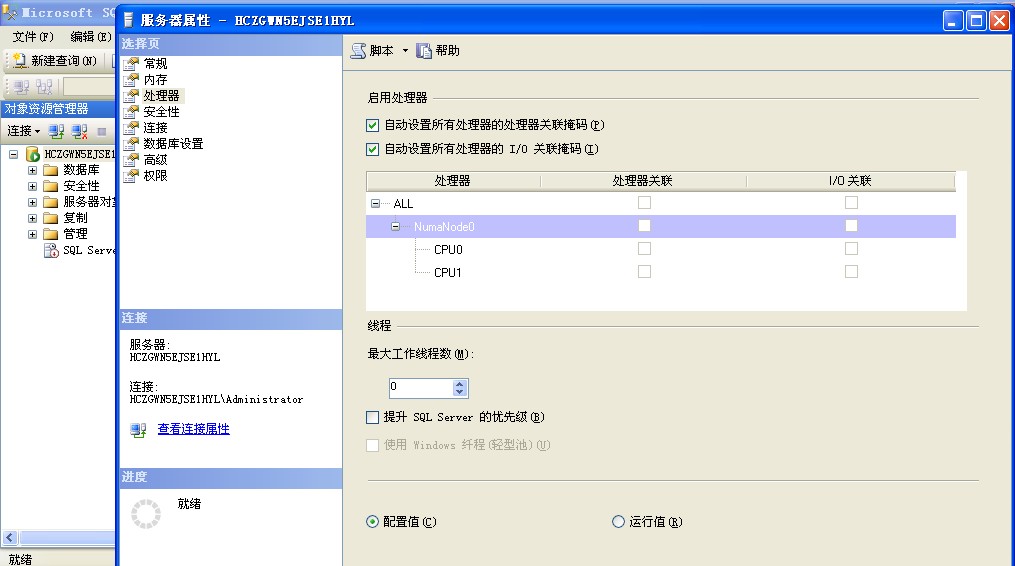
Task: Click the 最大工作线程数 stepper arrows
Action: pyautogui.click(x=460, y=388)
